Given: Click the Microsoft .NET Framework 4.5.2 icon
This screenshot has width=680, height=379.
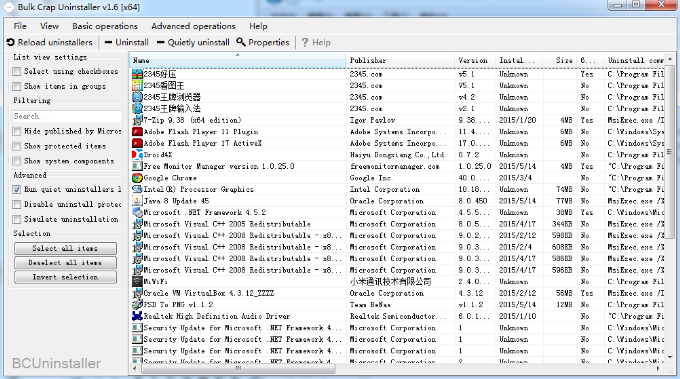Looking at the screenshot, I should pos(137,212).
